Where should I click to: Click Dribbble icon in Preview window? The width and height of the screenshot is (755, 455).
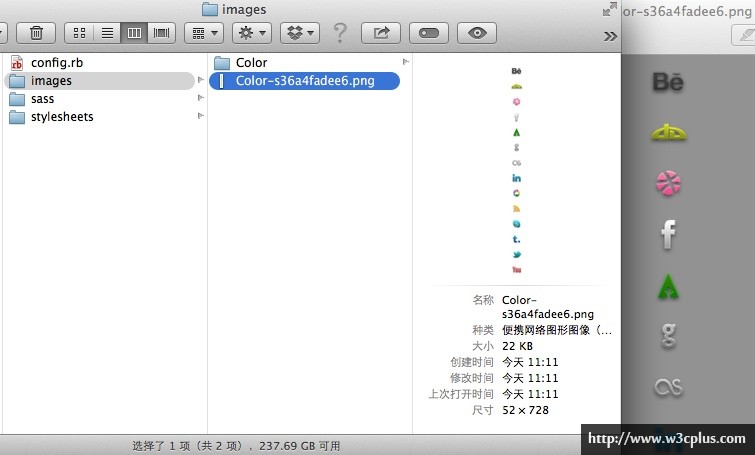[669, 183]
